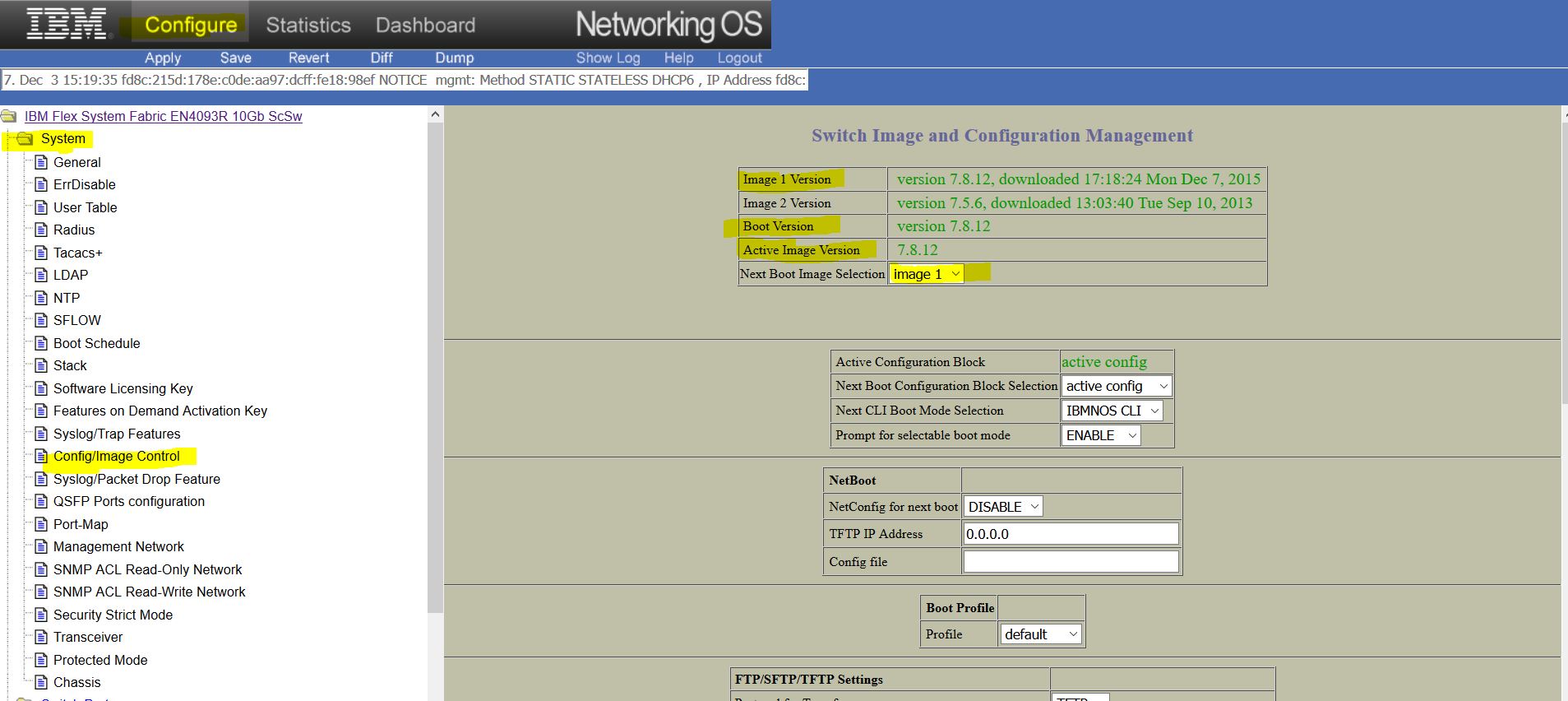This screenshot has width=1568, height=701.
Task: Open Next Boot Configuration Block Selection dropdown
Action: click(x=1117, y=386)
